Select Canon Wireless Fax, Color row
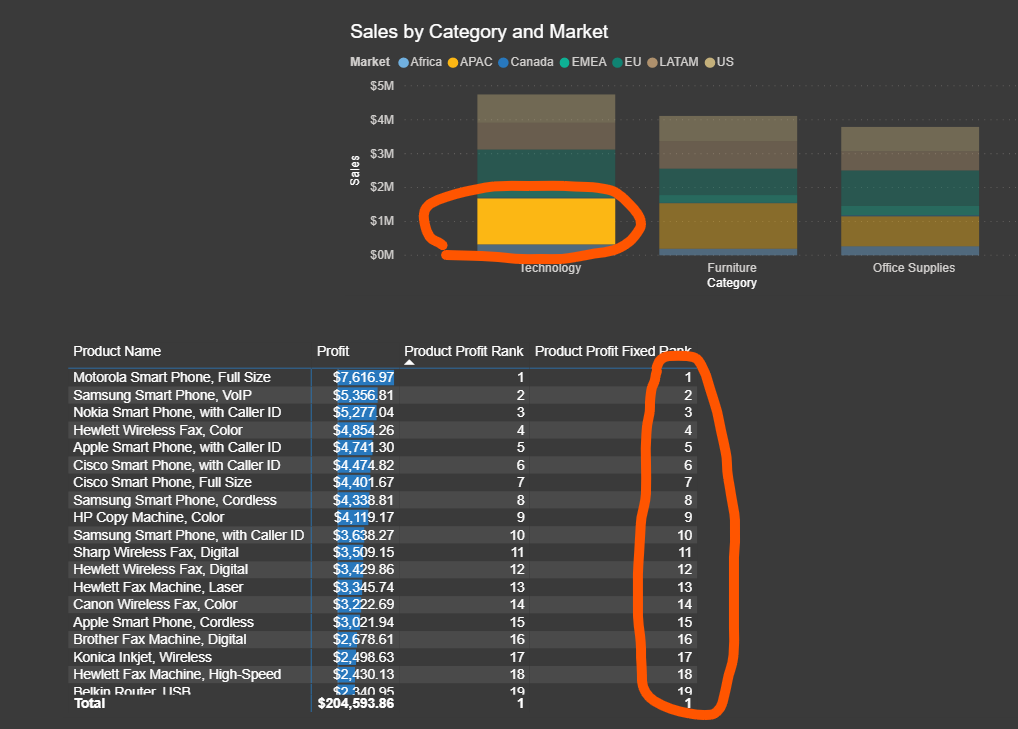This screenshot has height=729, width=1018. click(x=382, y=604)
